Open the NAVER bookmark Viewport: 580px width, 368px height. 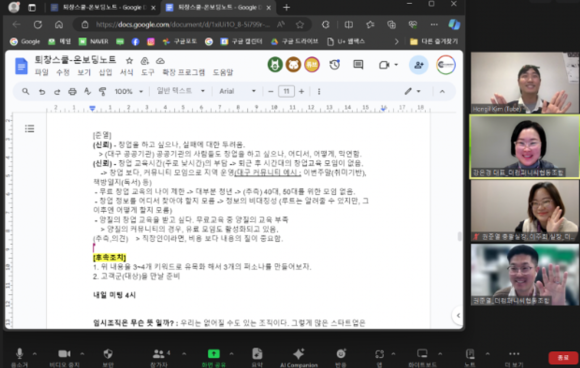pyautogui.click(x=94, y=41)
